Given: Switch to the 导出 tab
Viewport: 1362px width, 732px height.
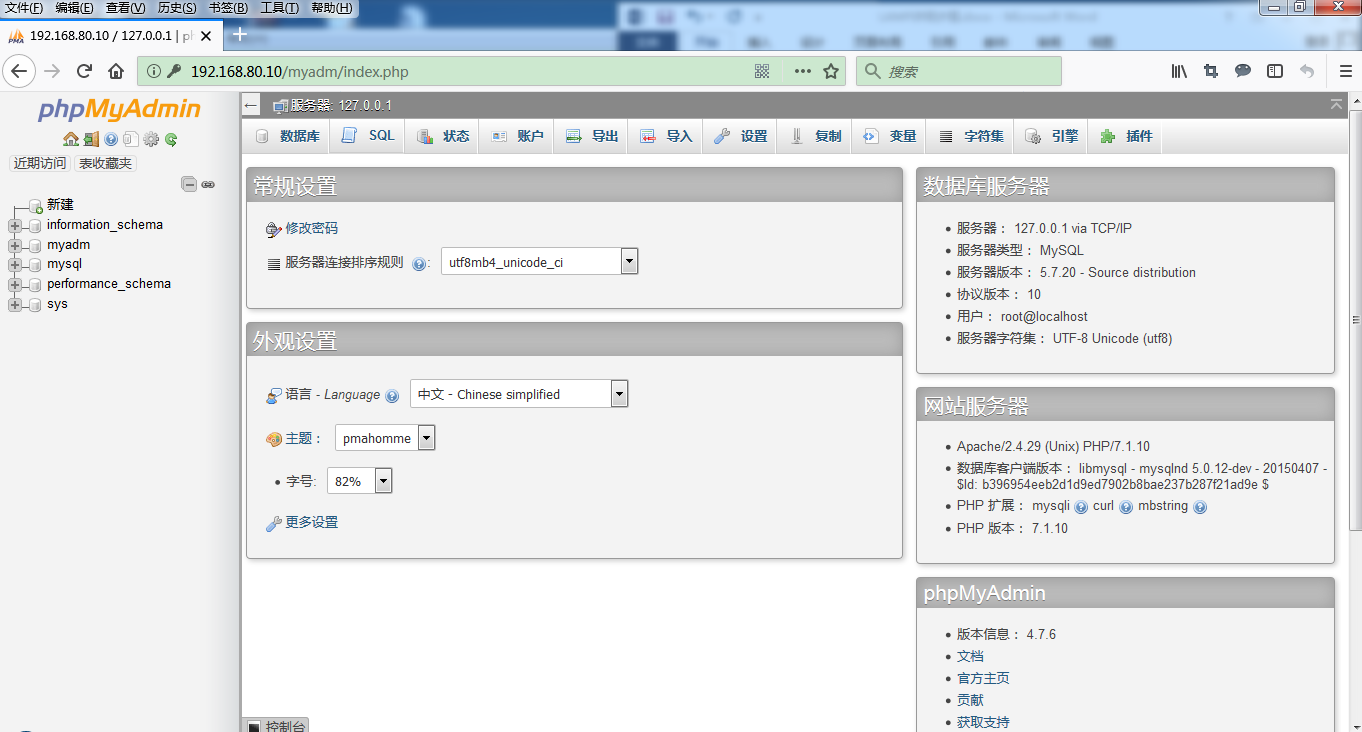Looking at the screenshot, I should click(591, 136).
